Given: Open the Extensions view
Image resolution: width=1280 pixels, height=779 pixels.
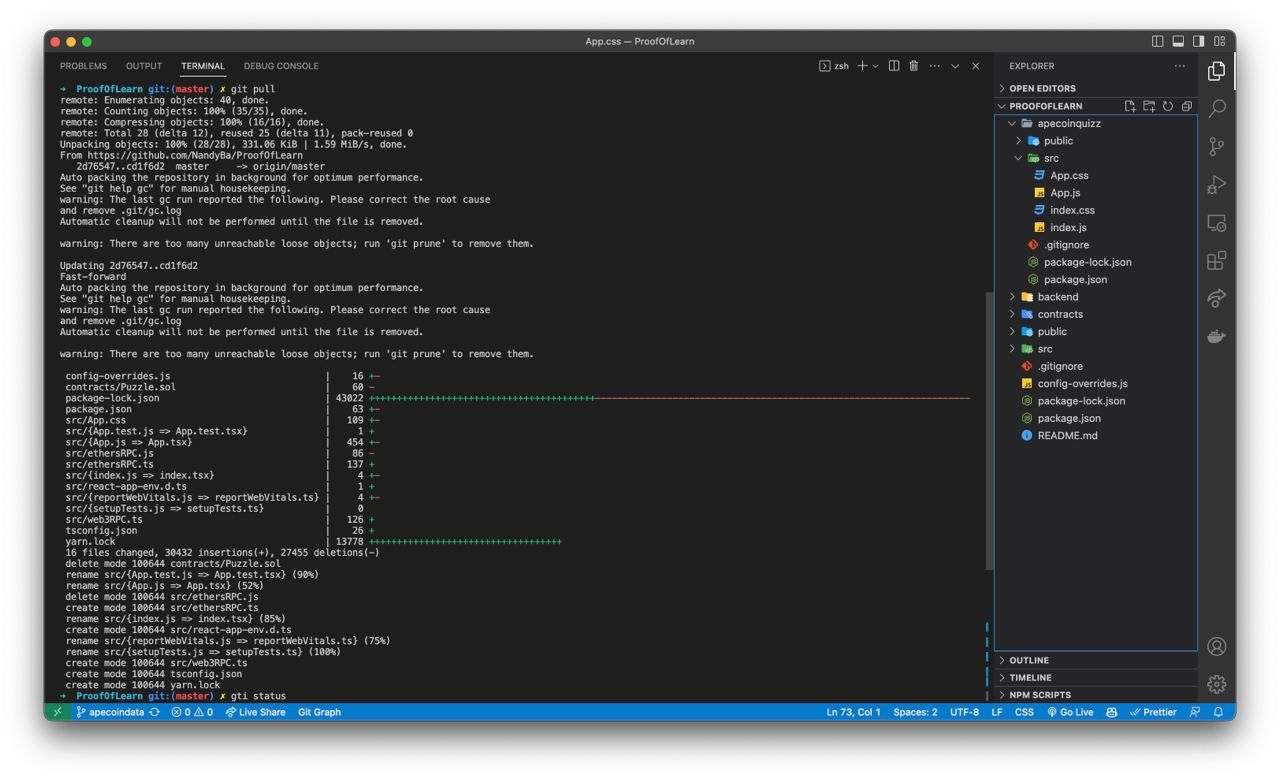Looking at the screenshot, I should pyautogui.click(x=1216, y=261).
